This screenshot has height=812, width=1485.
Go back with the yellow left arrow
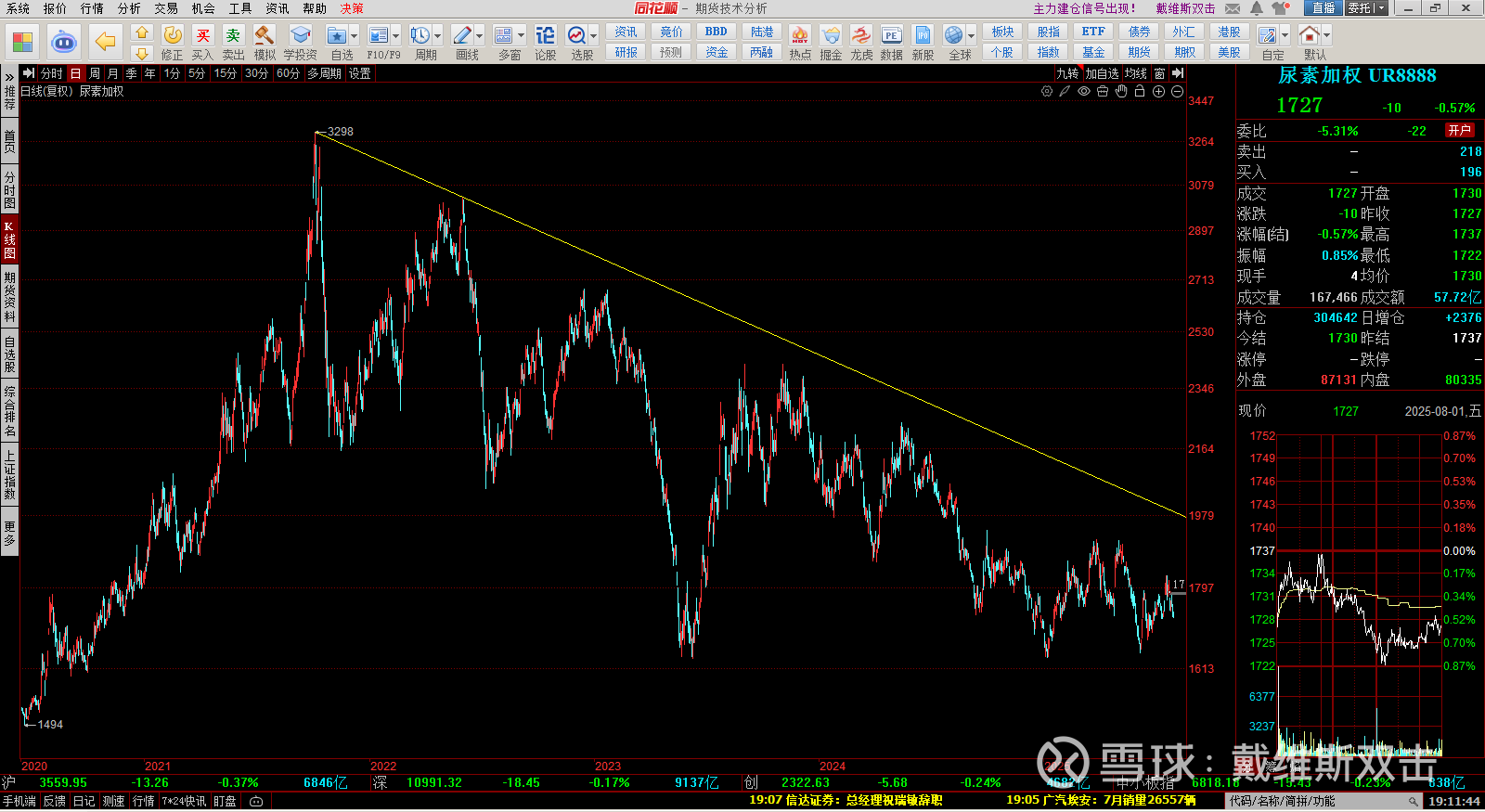point(106,42)
